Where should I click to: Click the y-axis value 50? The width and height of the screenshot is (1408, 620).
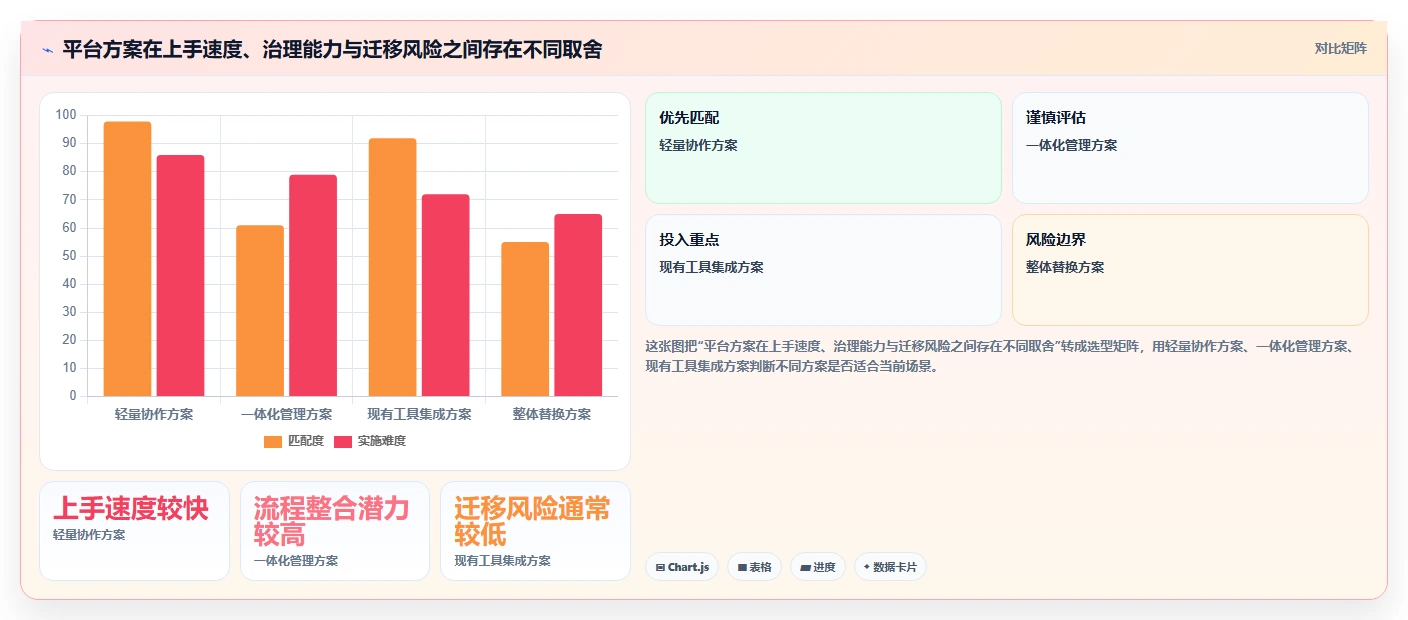click(x=69, y=256)
